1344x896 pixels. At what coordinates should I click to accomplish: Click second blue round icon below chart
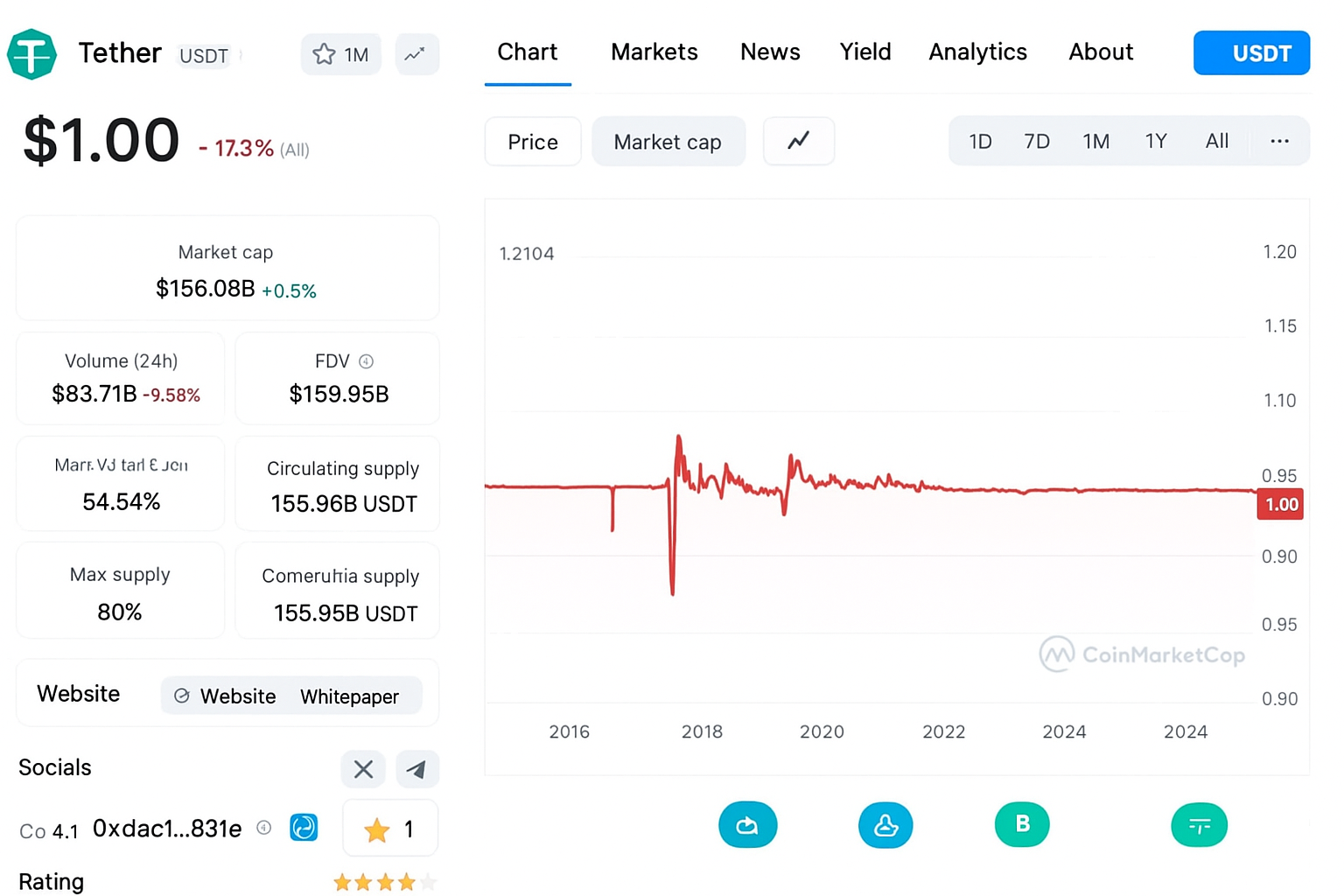pos(885,825)
